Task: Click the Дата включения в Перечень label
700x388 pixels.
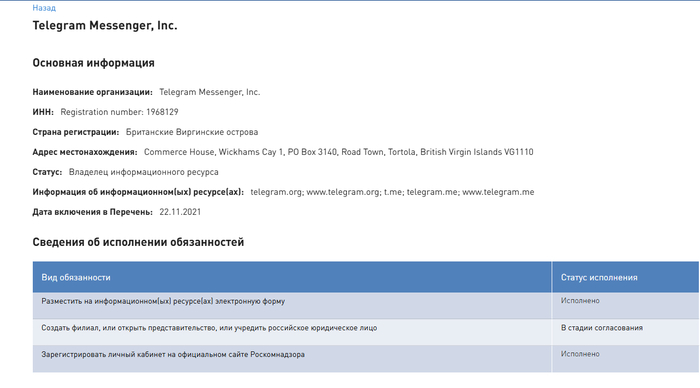Action: click(x=92, y=212)
